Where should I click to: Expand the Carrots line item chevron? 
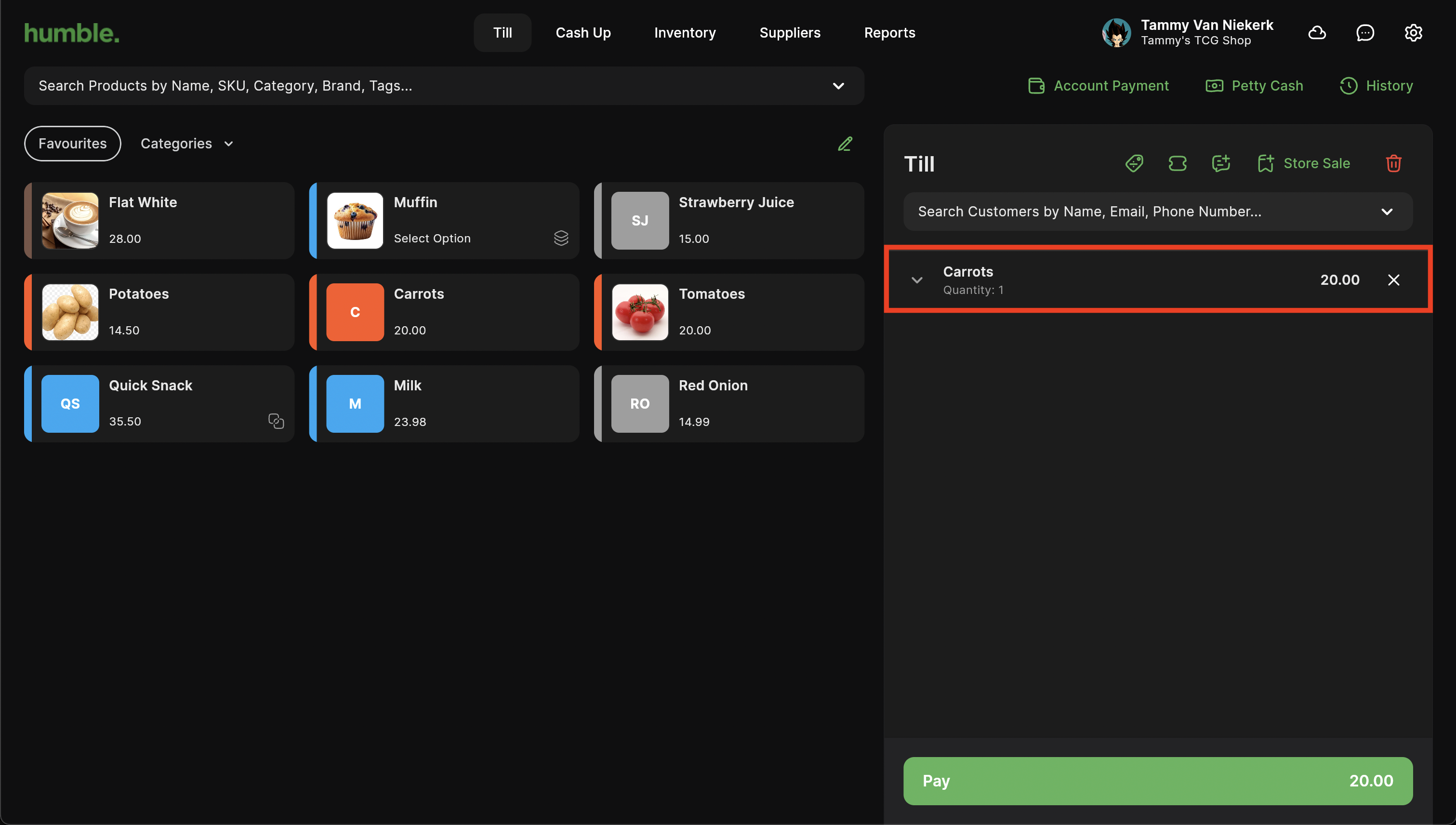click(x=917, y=280)
